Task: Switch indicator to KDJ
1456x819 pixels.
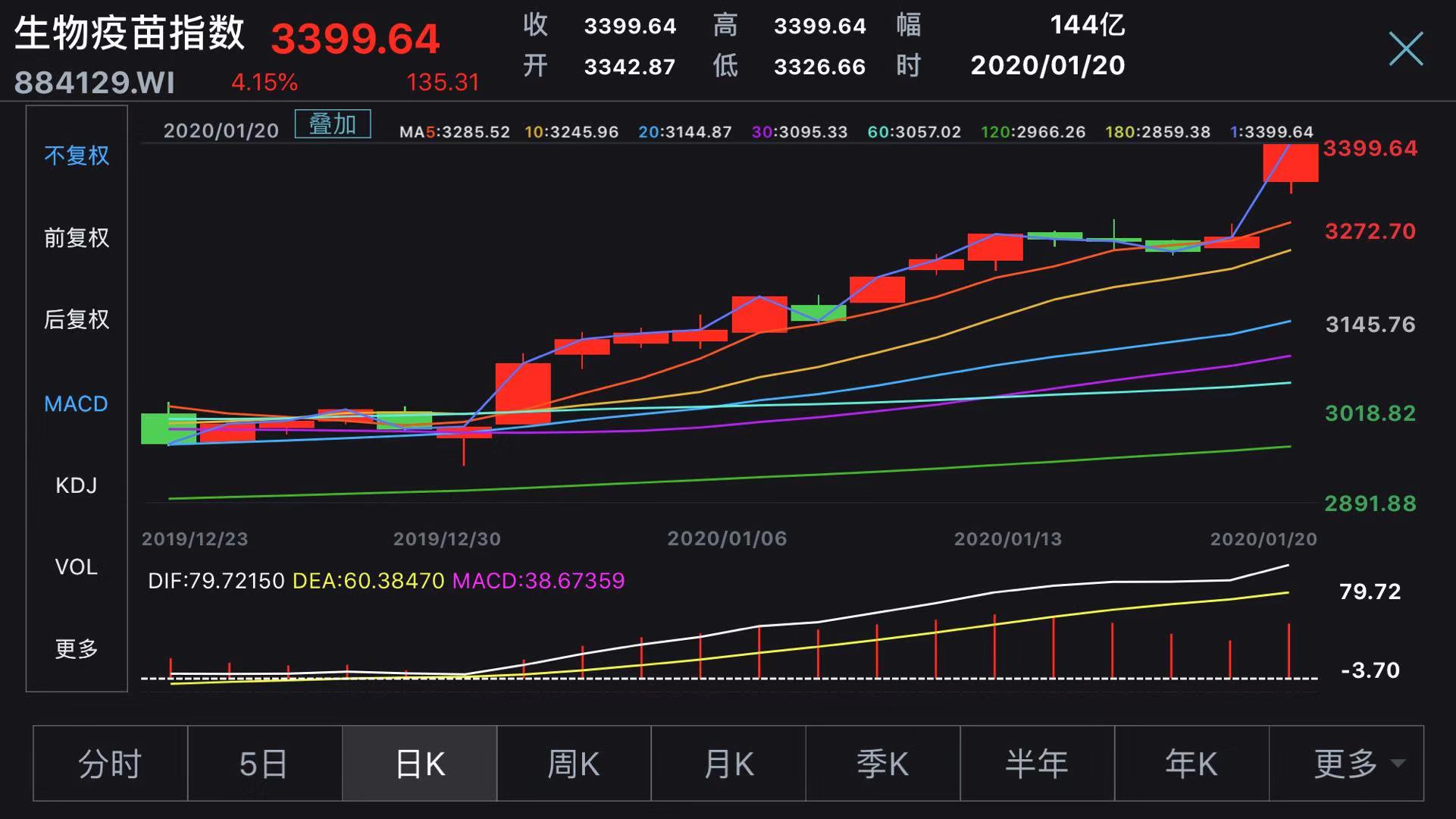Action: coord(77,485)
